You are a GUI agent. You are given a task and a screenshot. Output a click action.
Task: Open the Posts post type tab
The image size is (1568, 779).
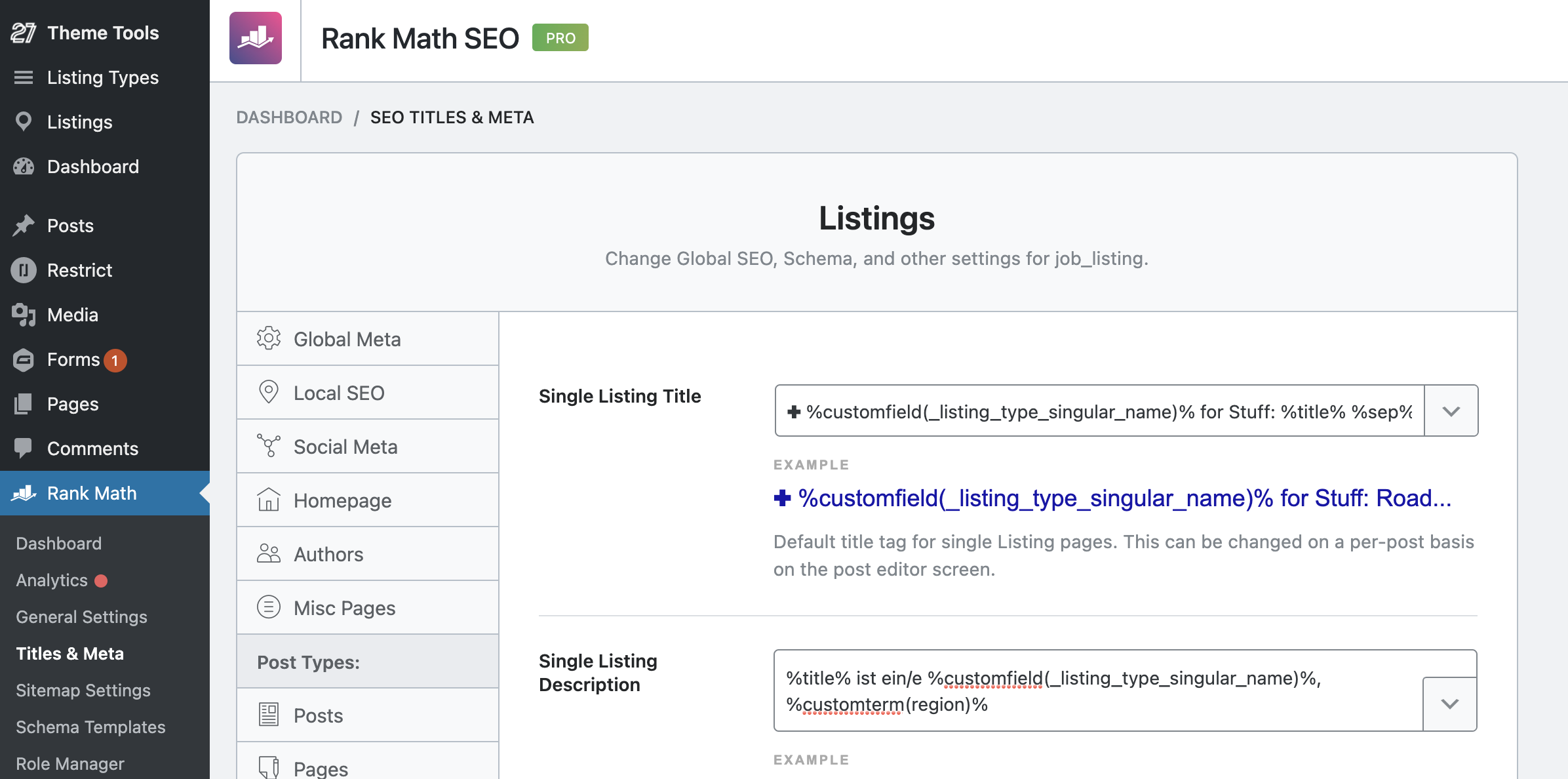pyautogui.click(x=368, y=715)
